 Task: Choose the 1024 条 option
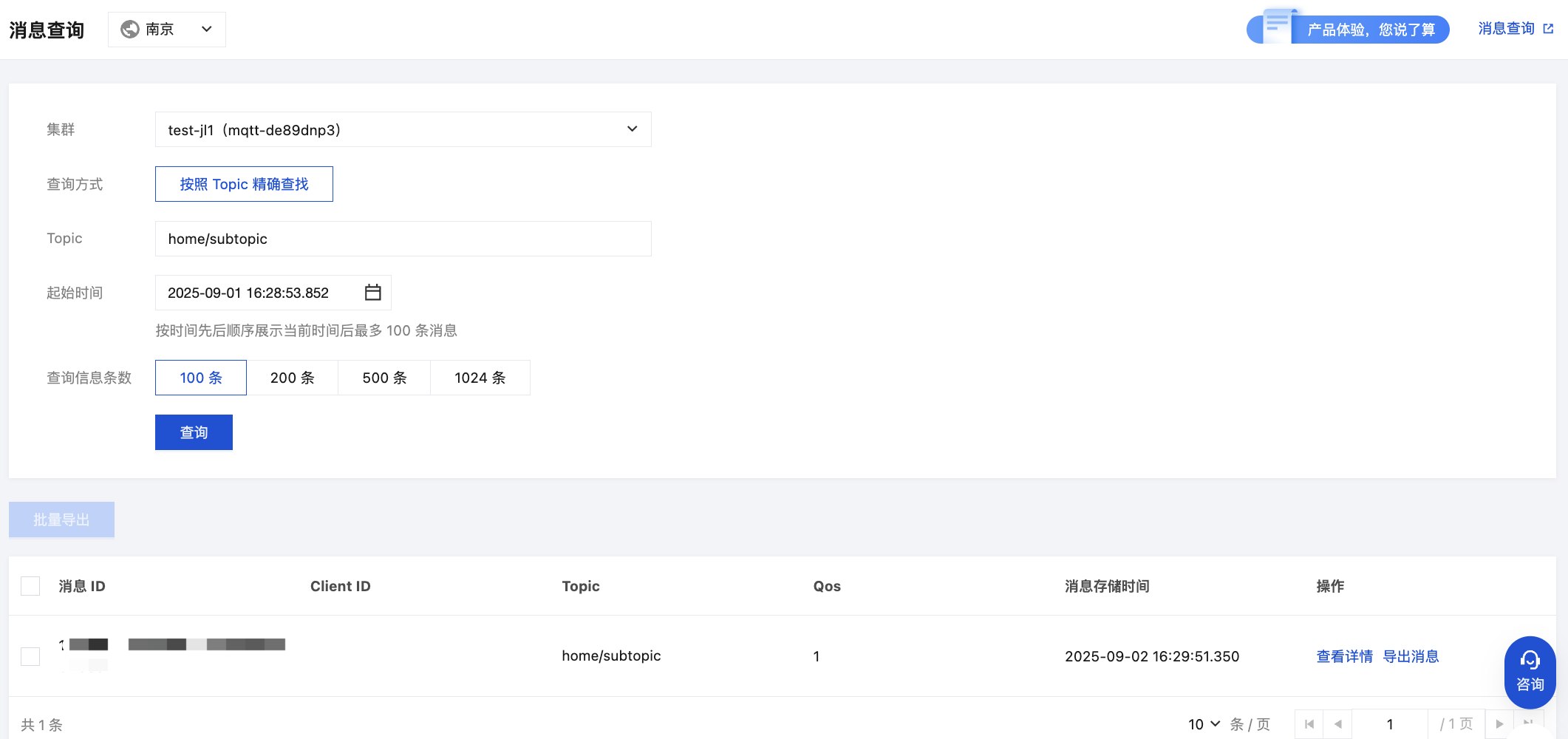tap(480, 378)
